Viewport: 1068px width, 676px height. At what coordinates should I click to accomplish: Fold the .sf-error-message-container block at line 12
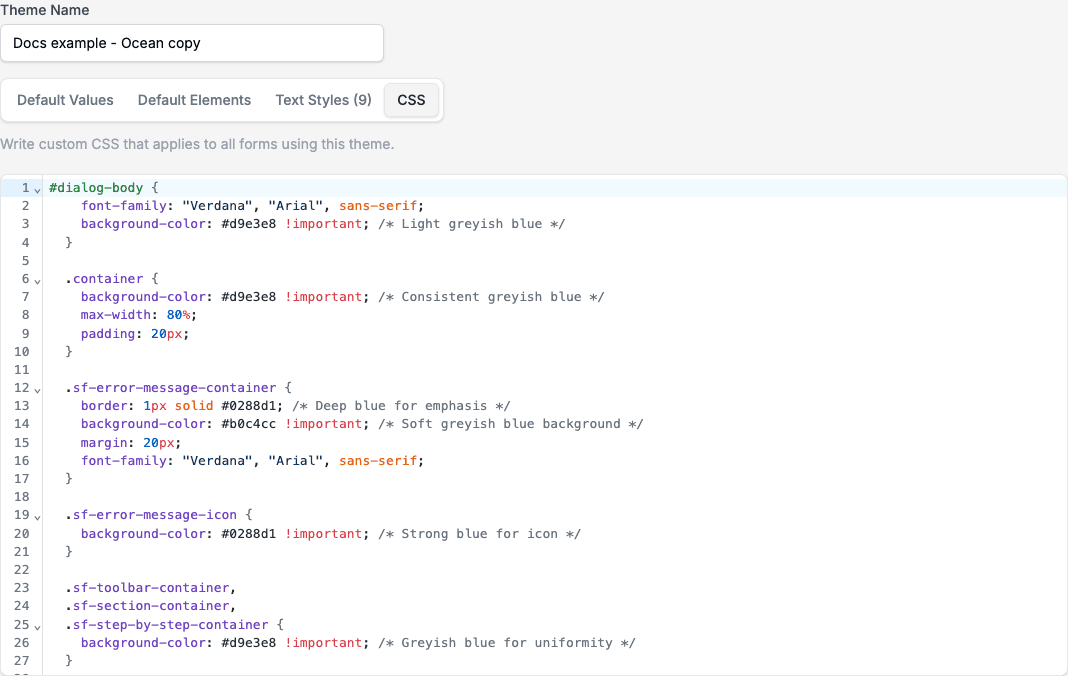coord(37,390)
